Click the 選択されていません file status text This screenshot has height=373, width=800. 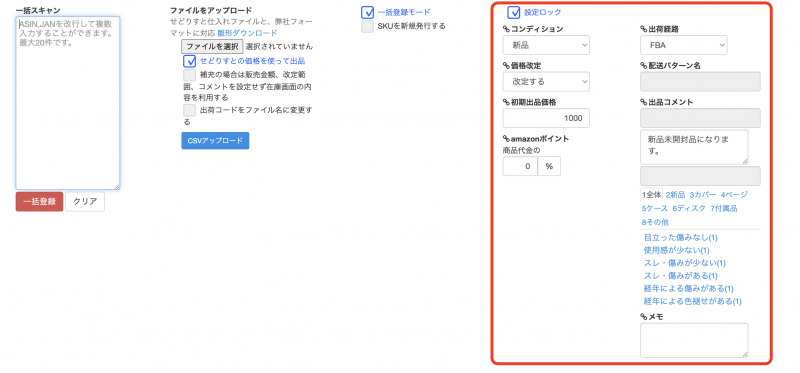pos(279,46)
